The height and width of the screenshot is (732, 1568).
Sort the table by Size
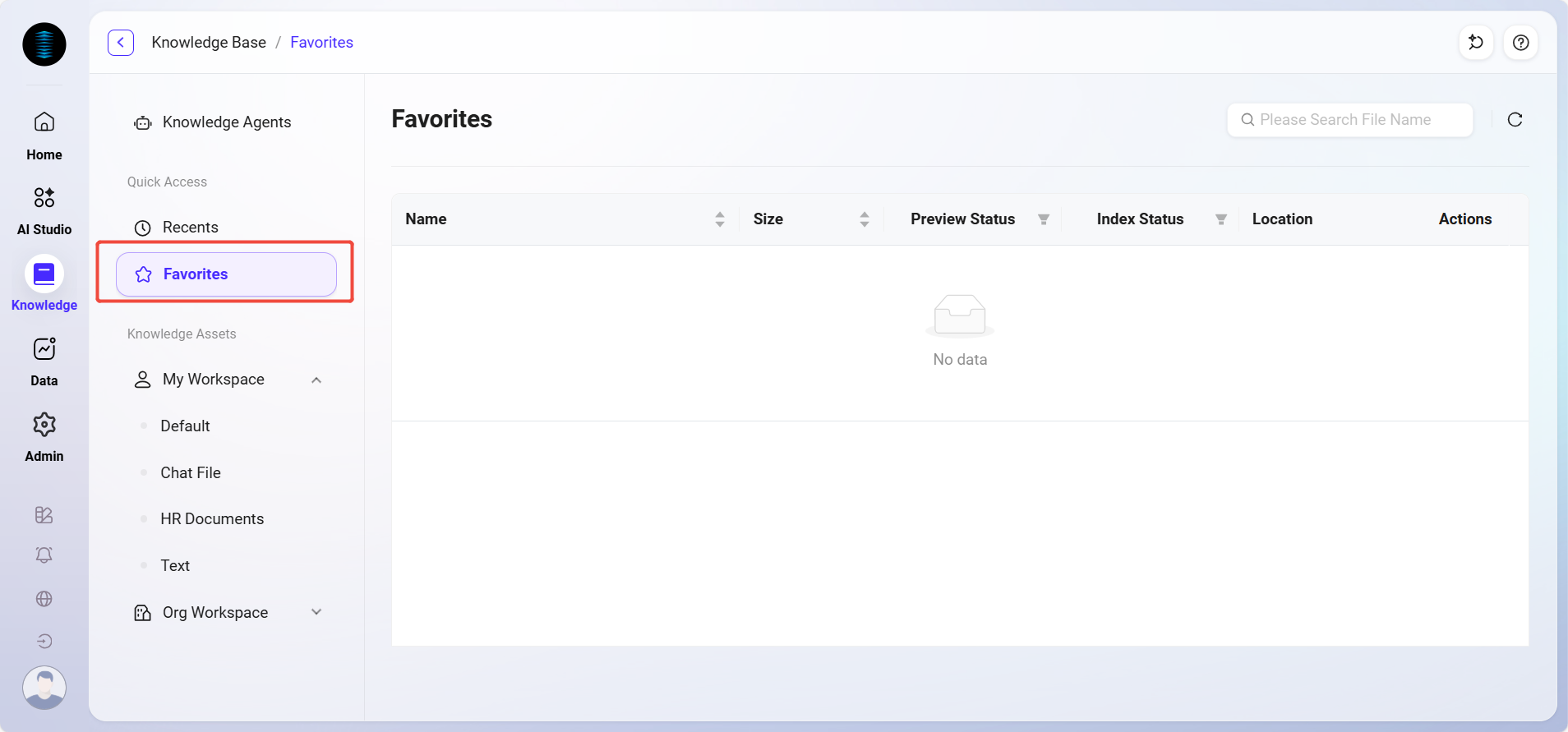(864, 219)
